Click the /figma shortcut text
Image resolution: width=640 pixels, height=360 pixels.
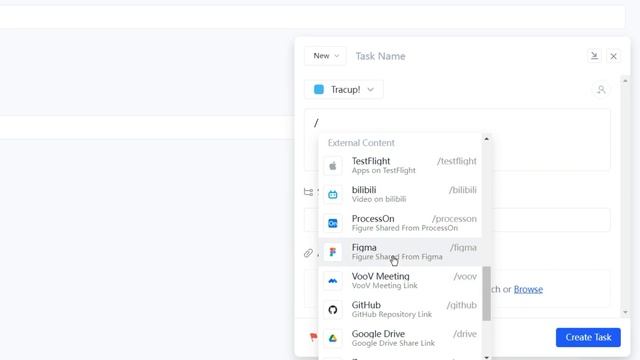click(x=463, y=247)
